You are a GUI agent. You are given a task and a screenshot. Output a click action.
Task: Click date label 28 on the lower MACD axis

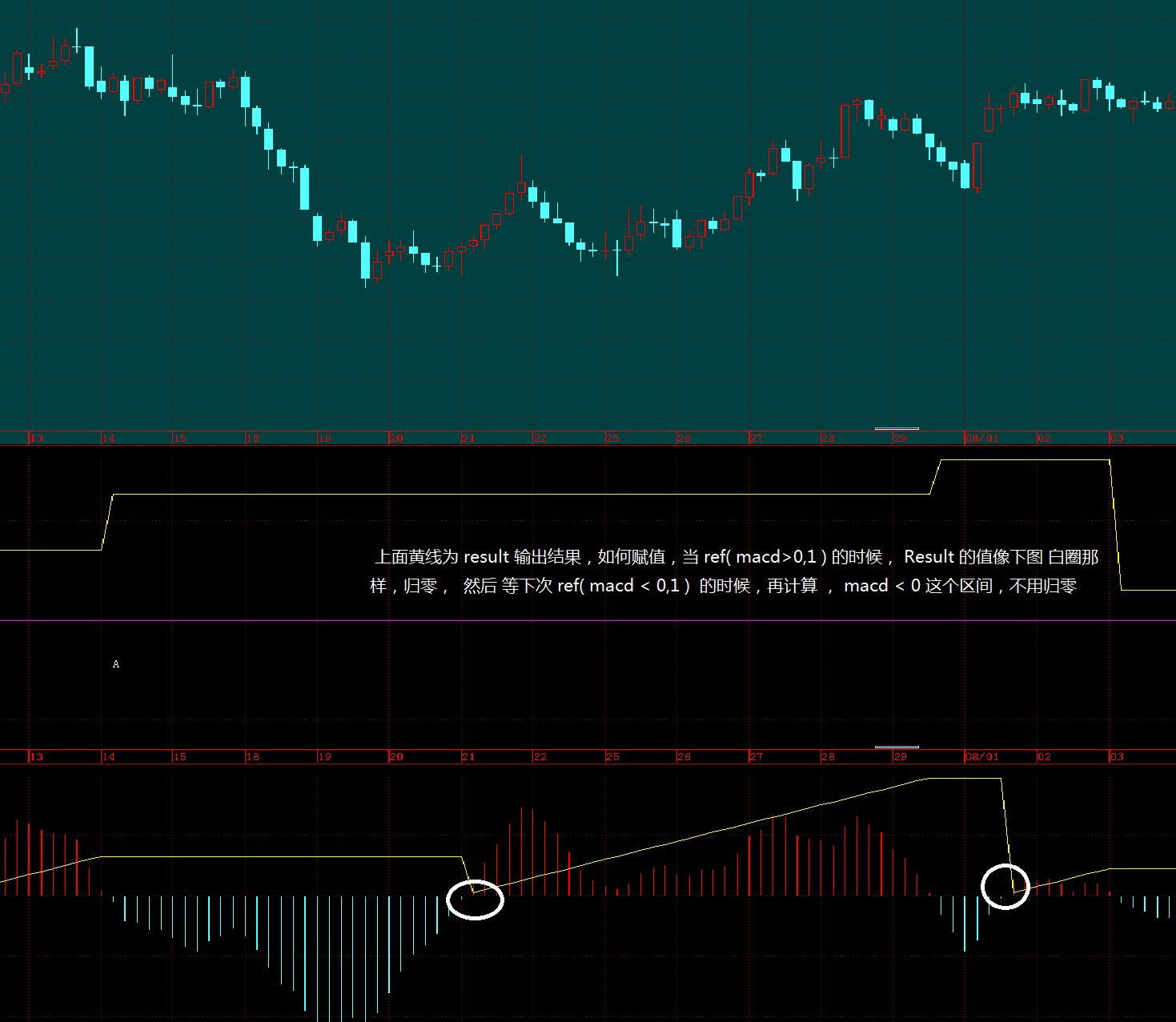pyautogui.click(x=829, y=757)
